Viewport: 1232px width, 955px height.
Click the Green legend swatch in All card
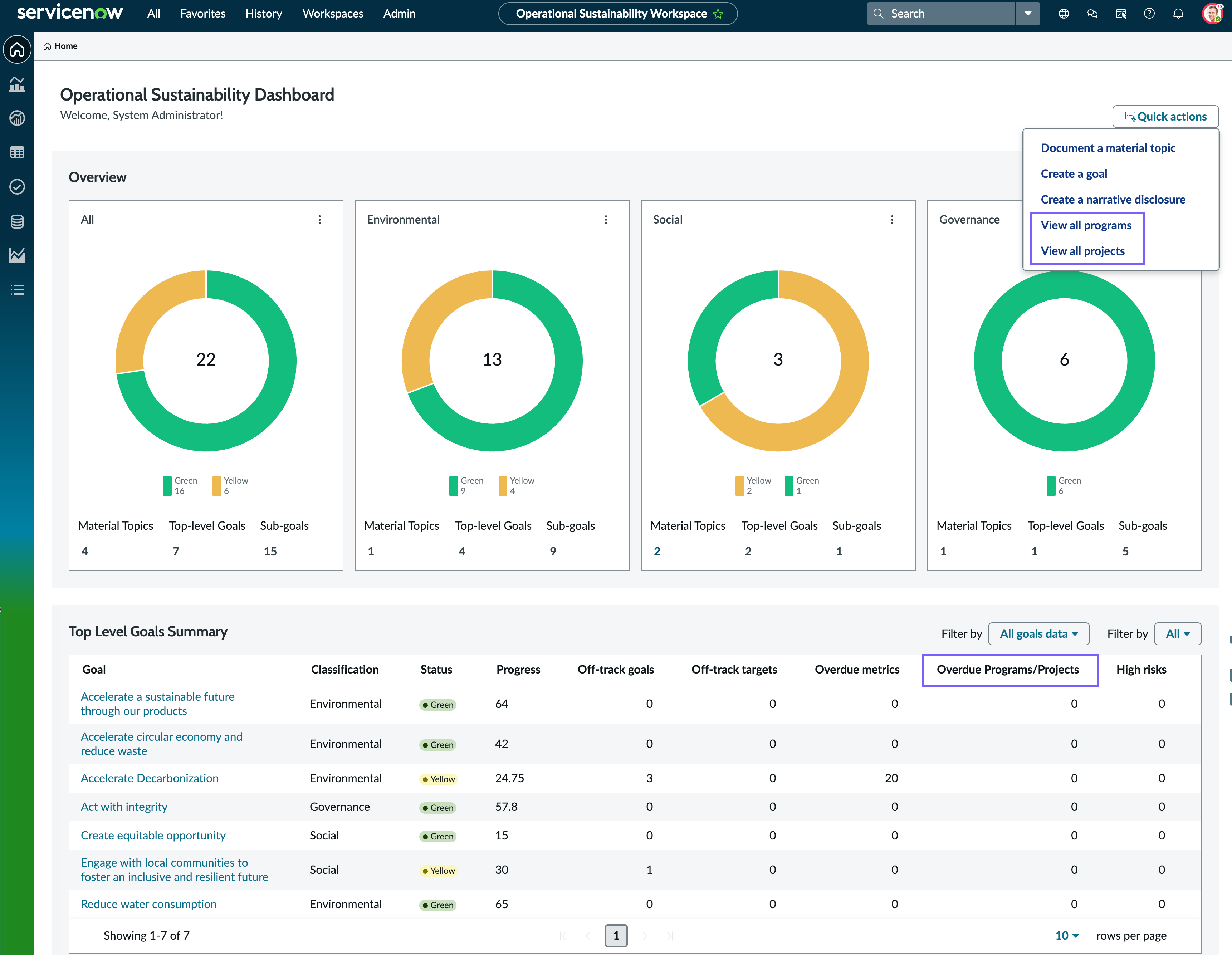[167, 486]
